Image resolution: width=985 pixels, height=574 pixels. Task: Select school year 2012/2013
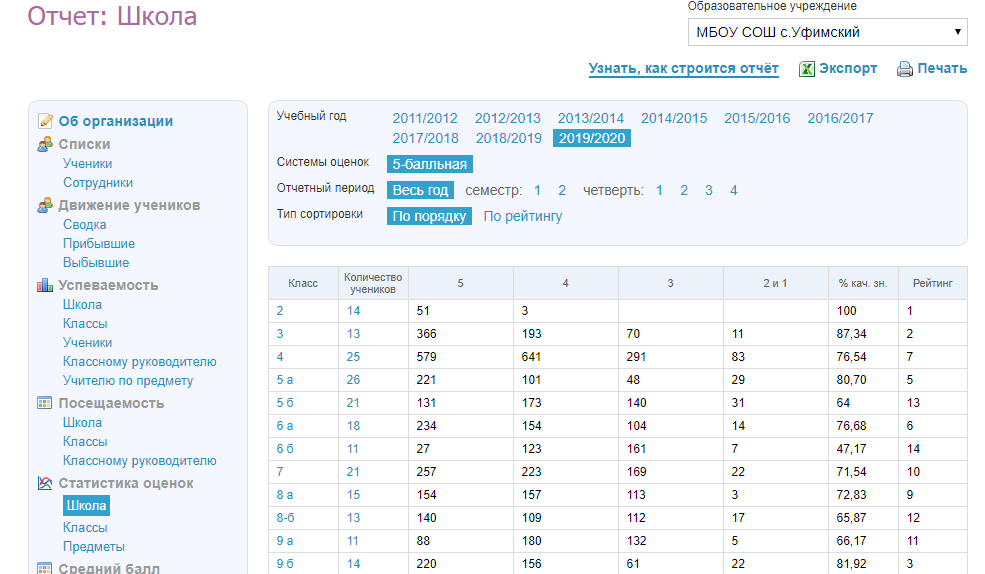[x=508, y=118]
